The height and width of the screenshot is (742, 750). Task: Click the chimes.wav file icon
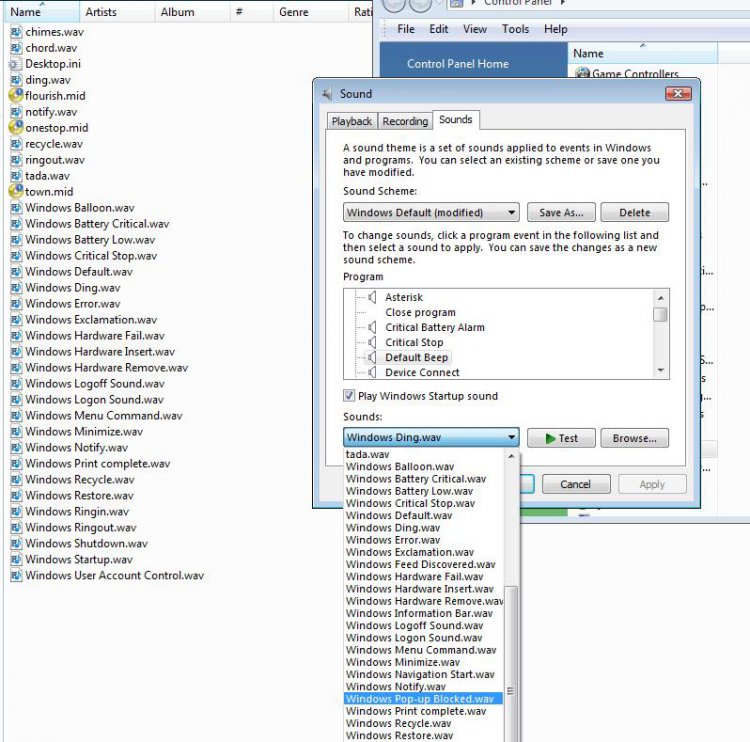16,32
